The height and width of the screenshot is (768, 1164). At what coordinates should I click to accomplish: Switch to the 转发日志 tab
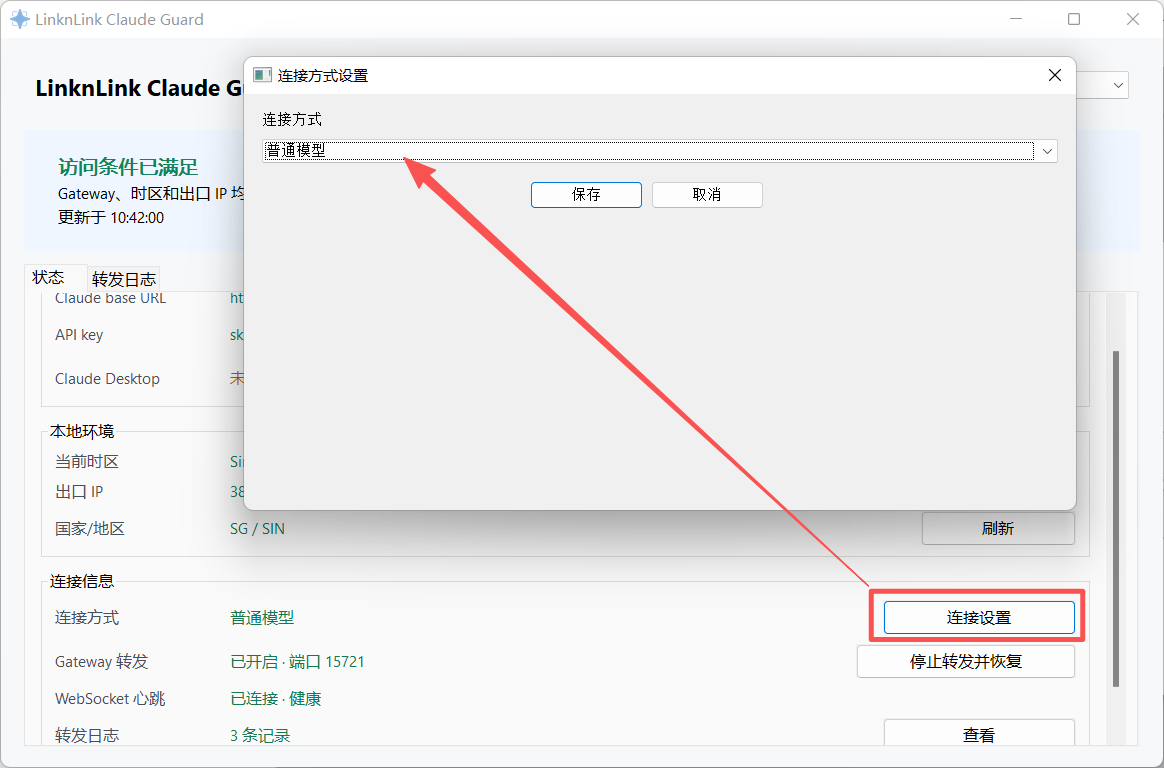click(x=124, y=279)
